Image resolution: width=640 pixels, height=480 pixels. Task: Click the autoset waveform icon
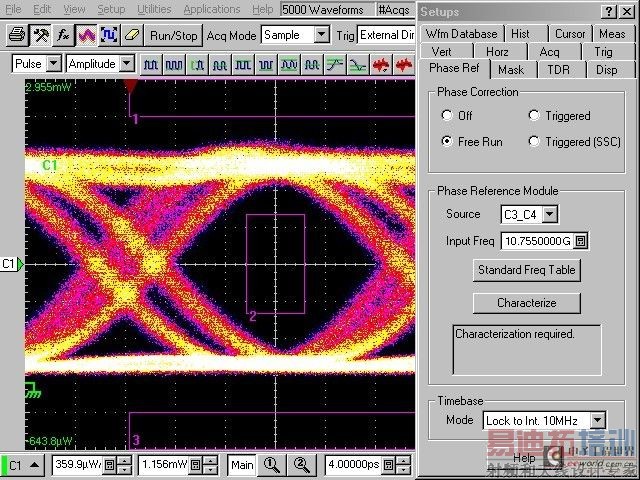tap(109, 35)
